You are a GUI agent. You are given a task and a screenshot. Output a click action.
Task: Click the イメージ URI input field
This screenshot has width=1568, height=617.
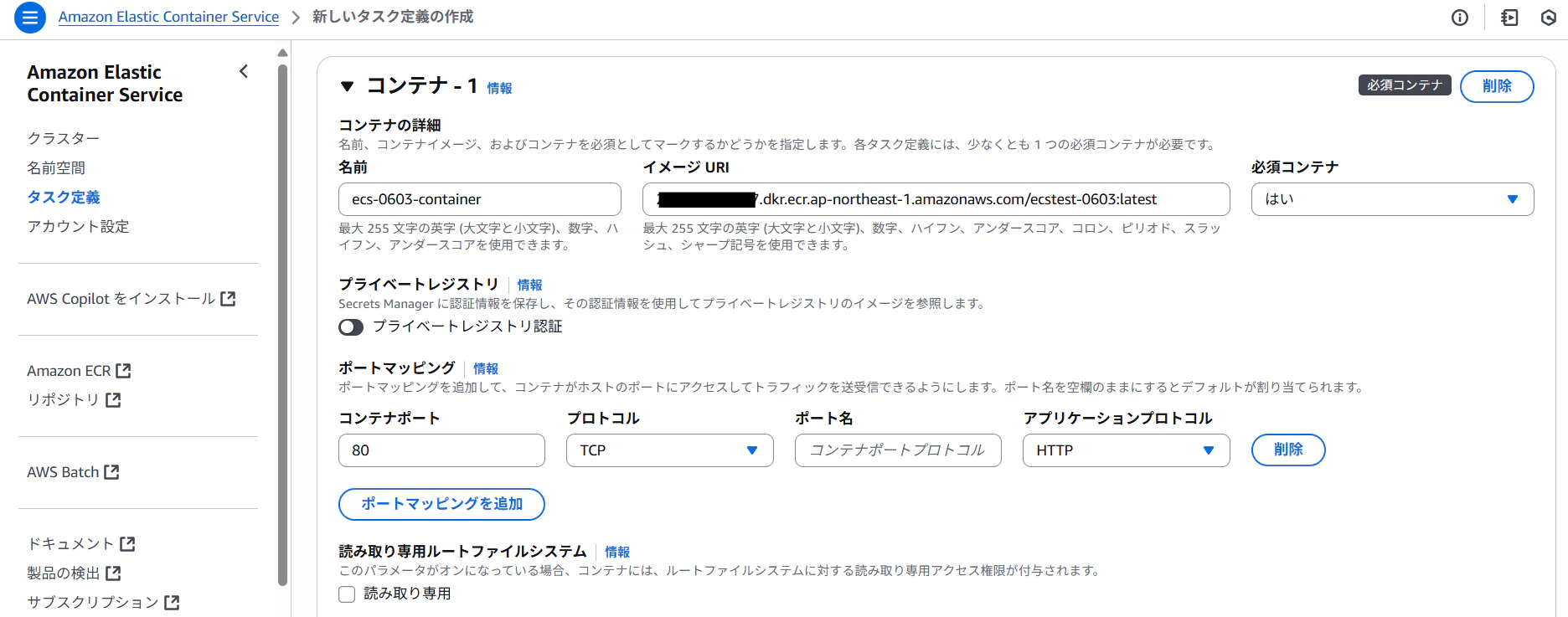[936, 199]
